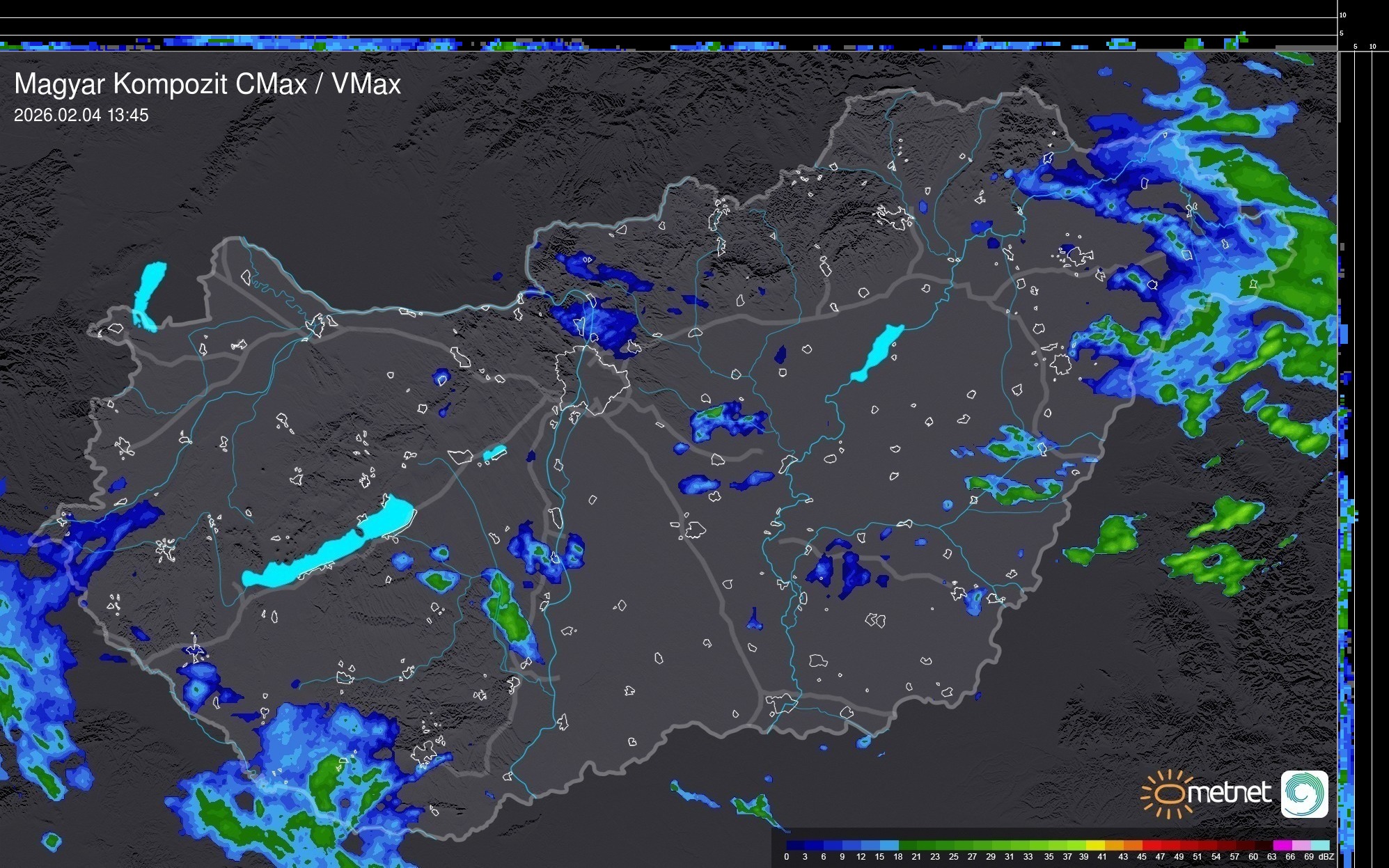The image size is (1389, 868).
Task: Click the metnet wordmark text
Action: pyautogui.click(x=1229, y=793)
